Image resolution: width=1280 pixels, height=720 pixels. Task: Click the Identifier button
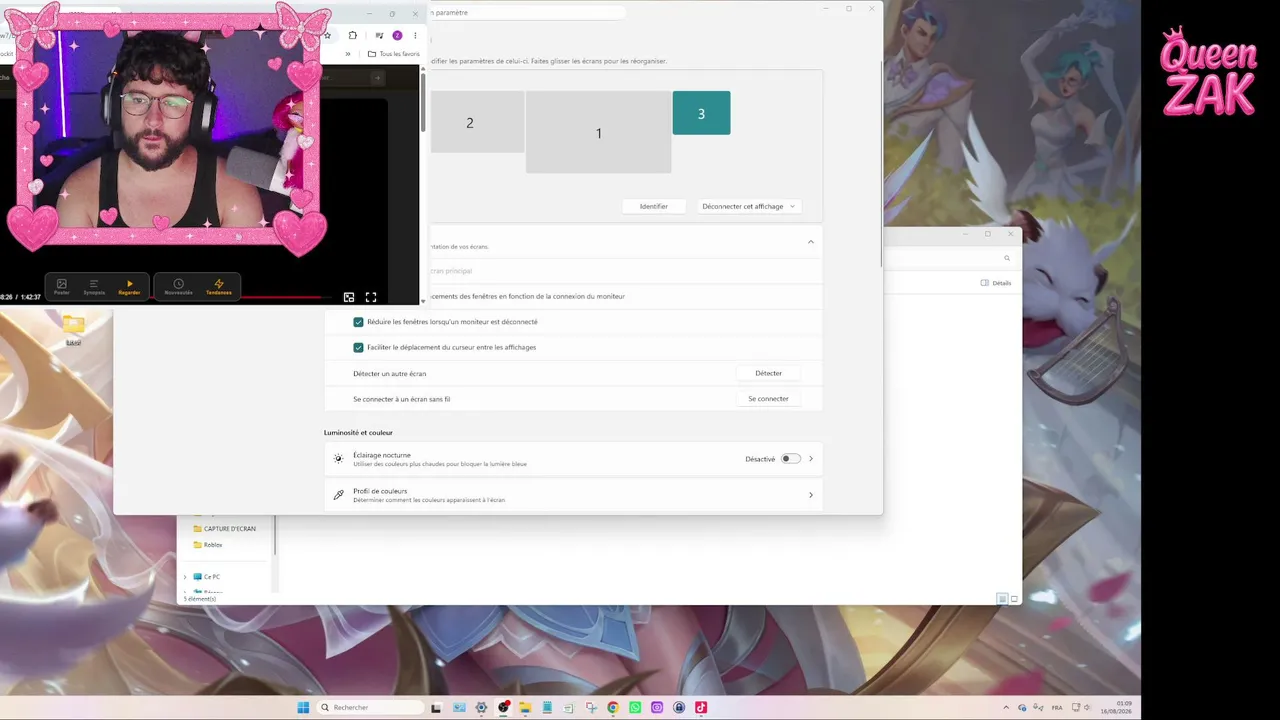click(x=654, y=206)
